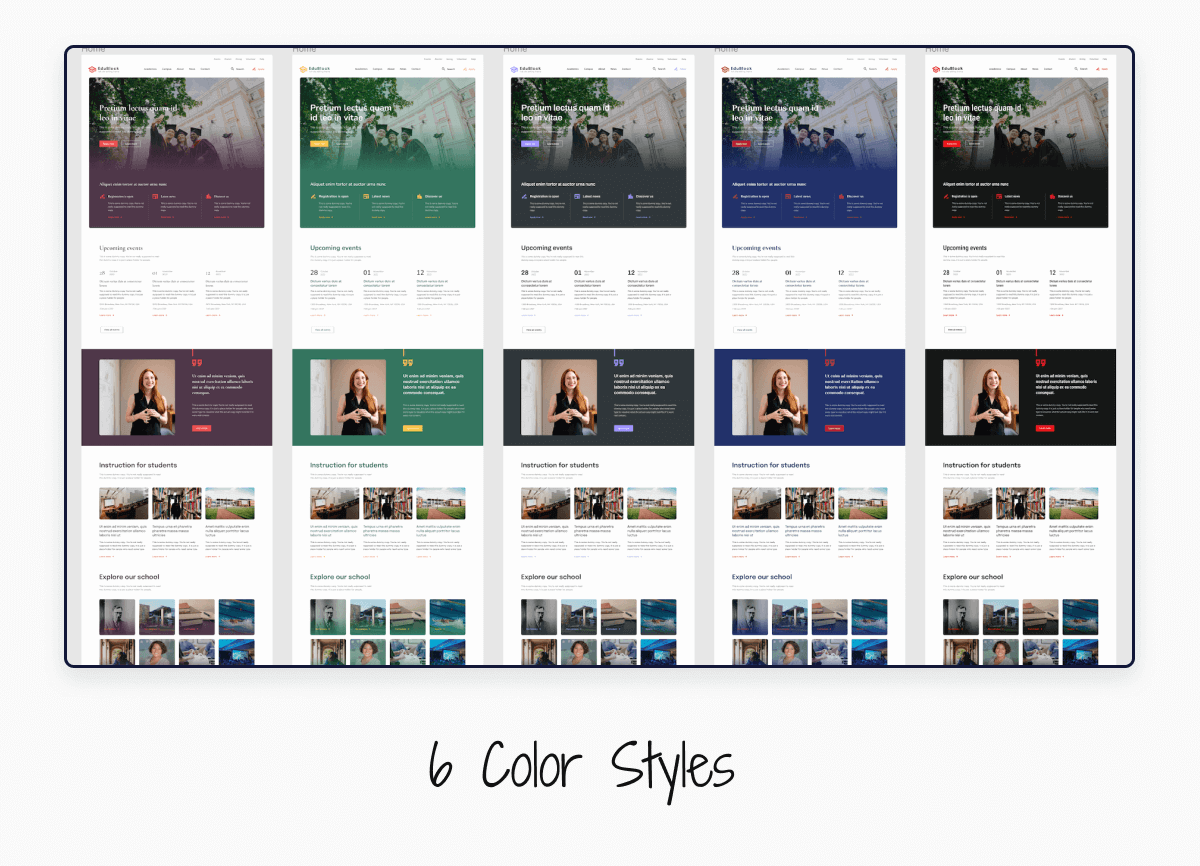Open Campus nav item in green mockup
Viewport: 1200px width, 866px height.
click(378, 69)
